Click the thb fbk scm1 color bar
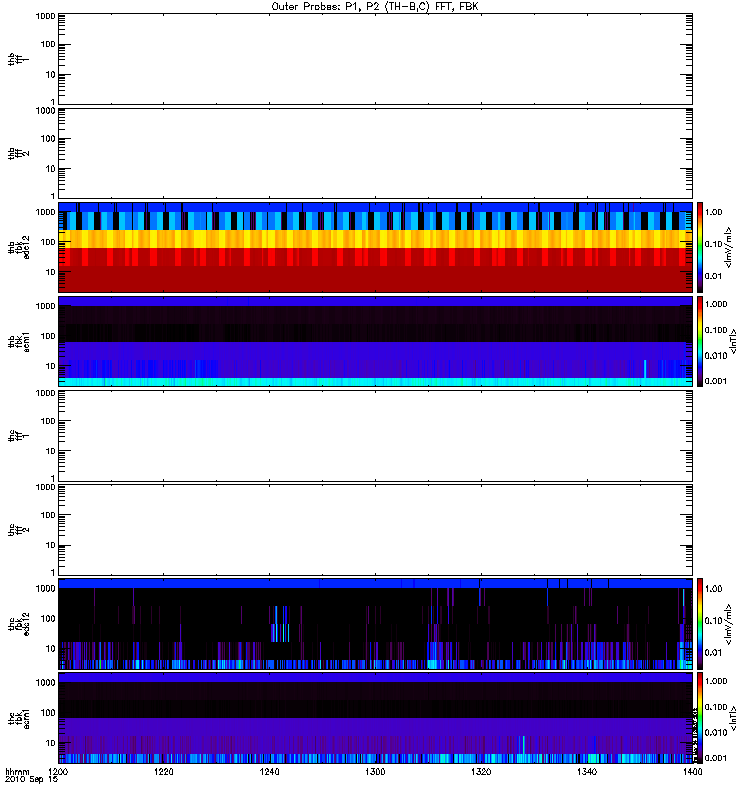This screenshot has height=800, width=750. pyautogui.click(x=700, y=342)
